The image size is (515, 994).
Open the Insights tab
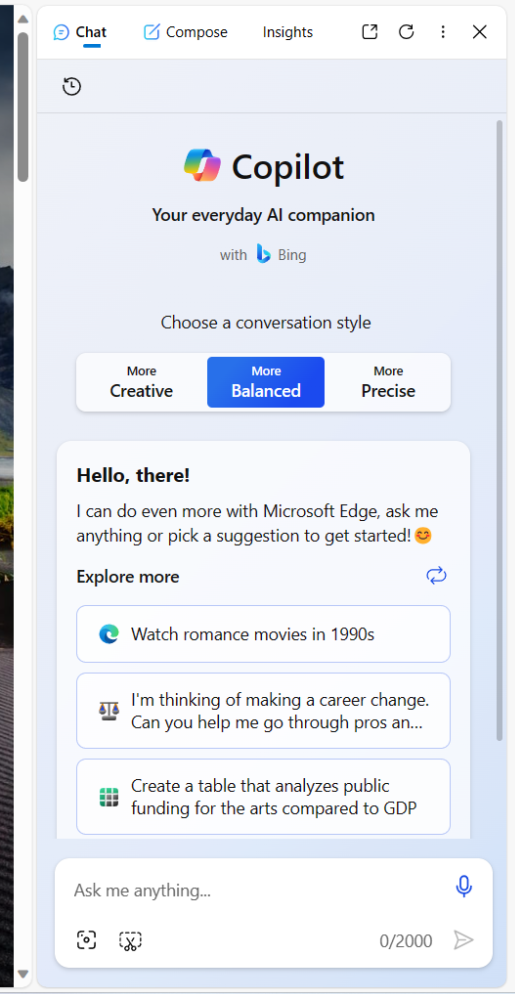288,32
